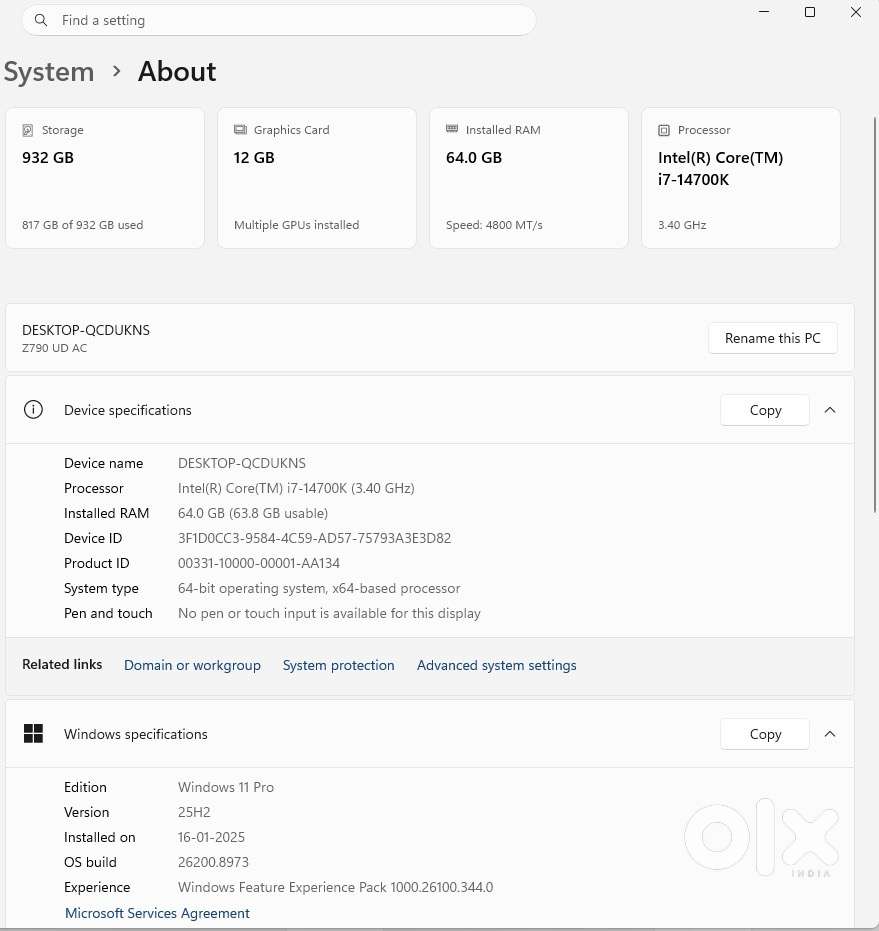879x931 pixels.
Task: Open Domain or workgroup link
Action: [192, 665]
